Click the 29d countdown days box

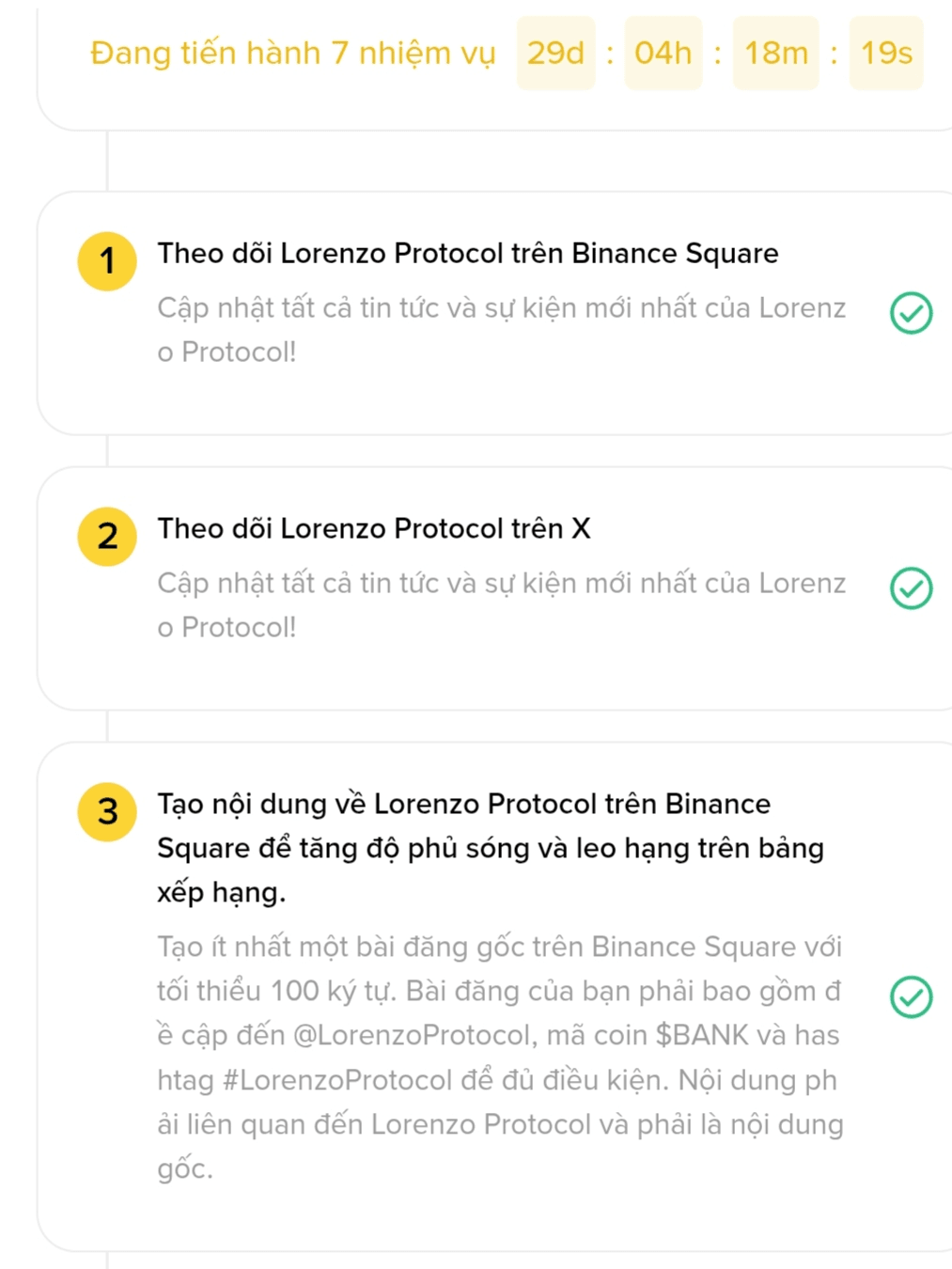point(555,53)
